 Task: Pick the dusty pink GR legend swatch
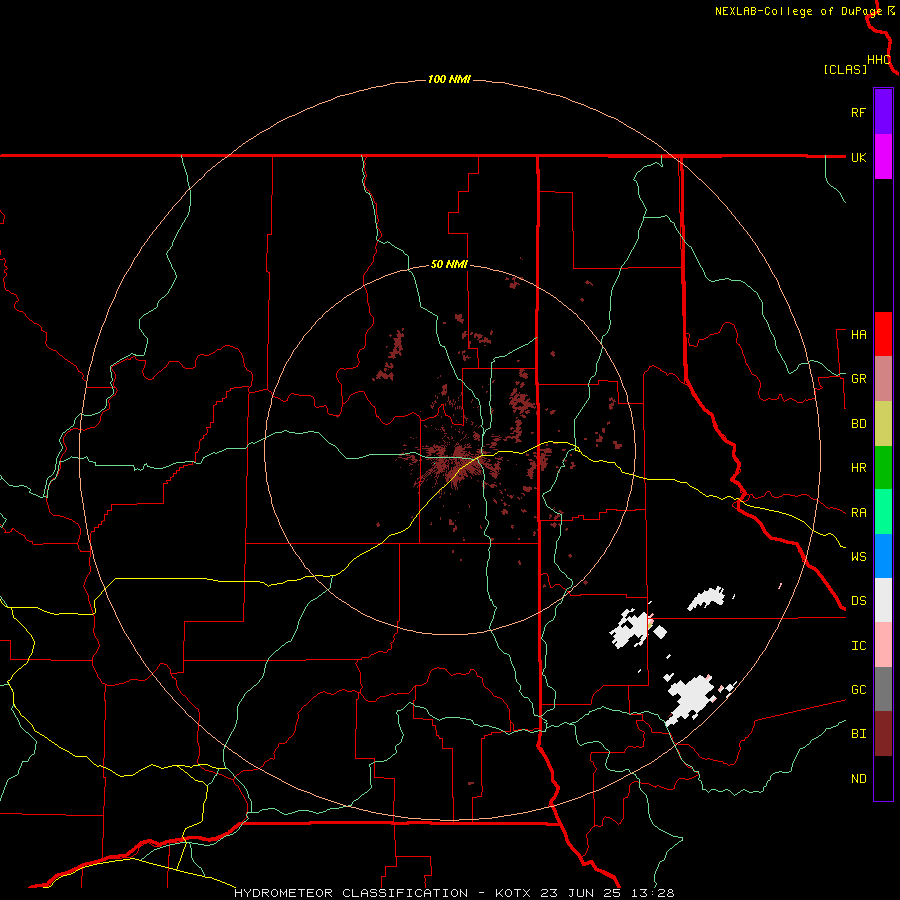coord(883,378)
